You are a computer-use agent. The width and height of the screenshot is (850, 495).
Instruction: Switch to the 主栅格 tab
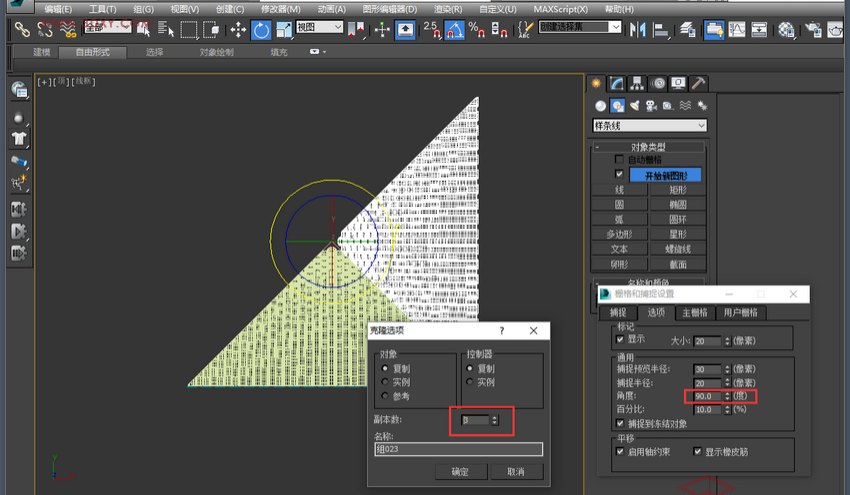(x=694, y=312)
